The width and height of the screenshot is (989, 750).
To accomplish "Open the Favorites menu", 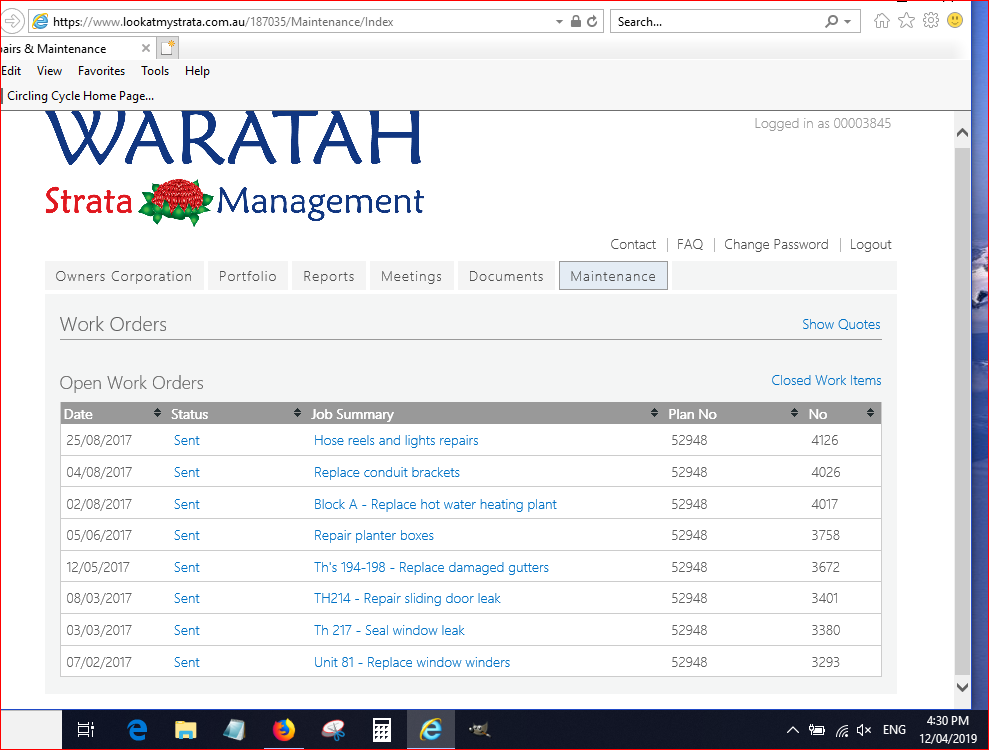I will click(102, 71).
